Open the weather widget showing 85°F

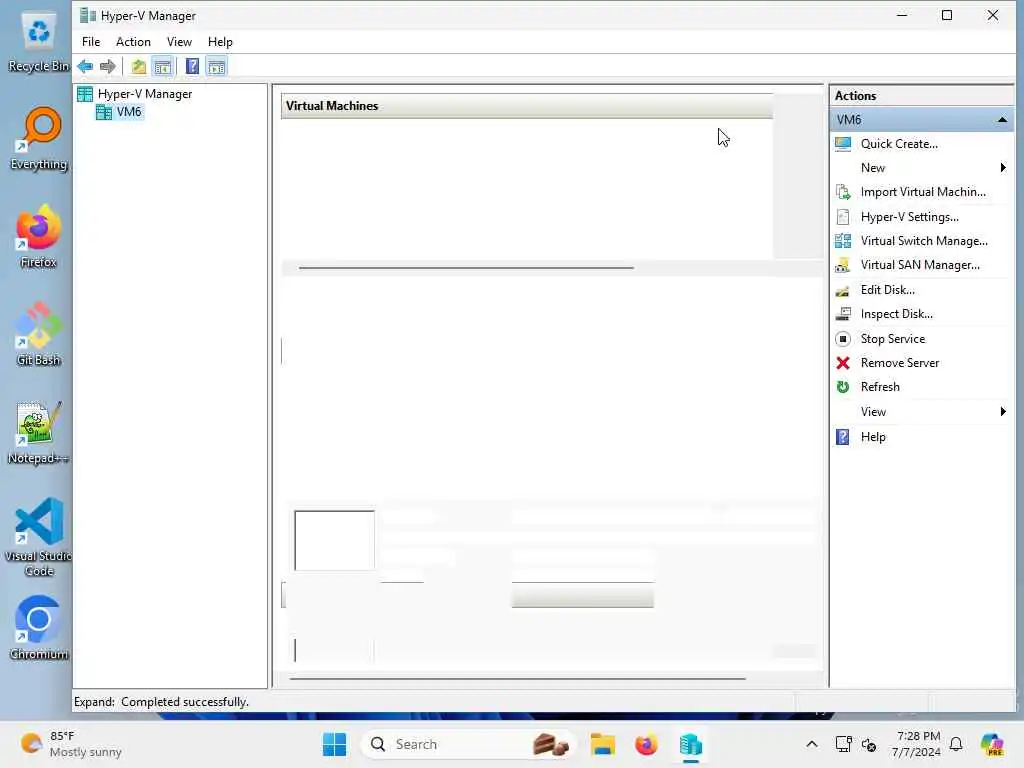(71, 744)
